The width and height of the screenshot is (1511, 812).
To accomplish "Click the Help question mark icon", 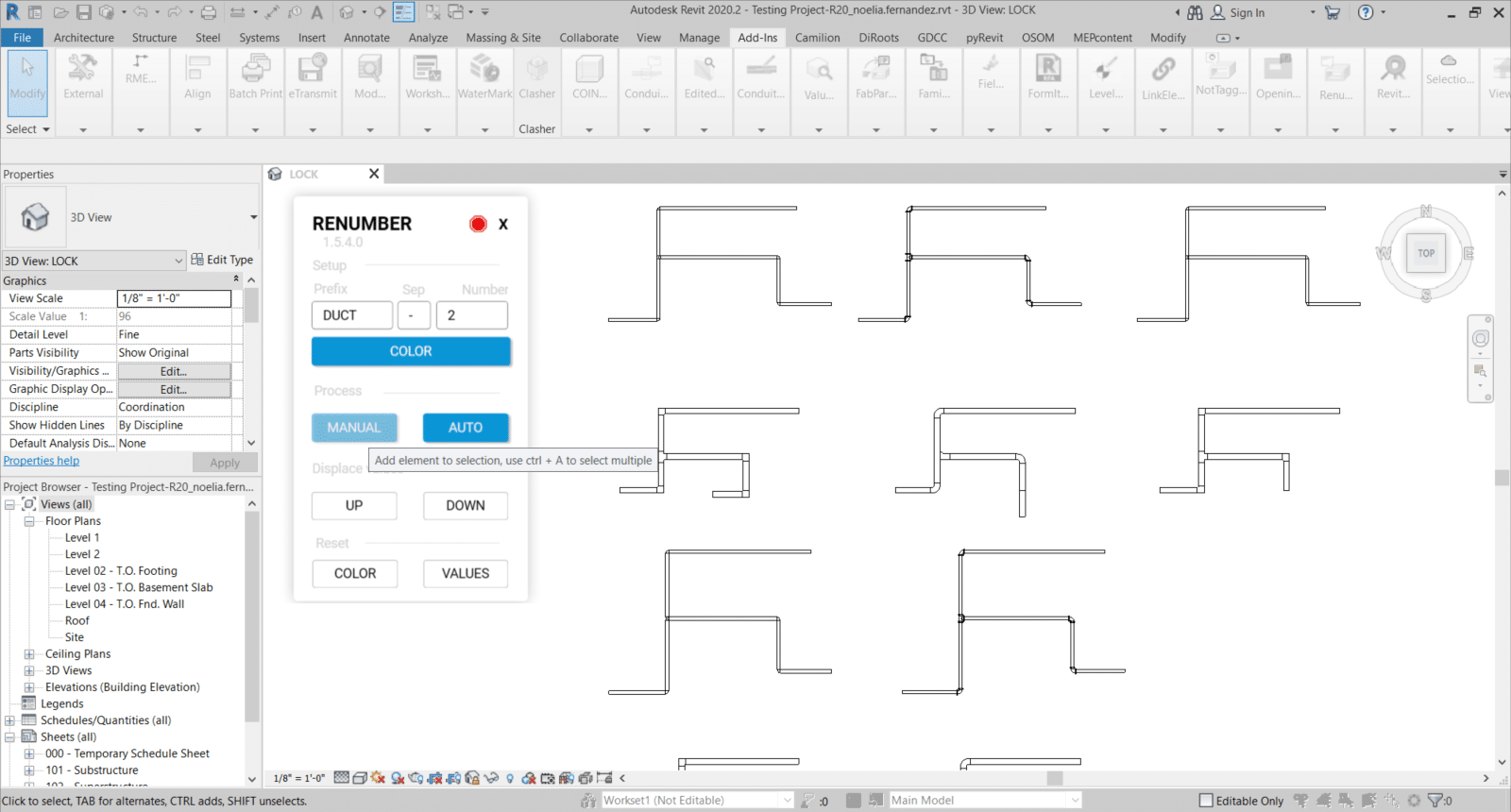I will coord(1366,12).
